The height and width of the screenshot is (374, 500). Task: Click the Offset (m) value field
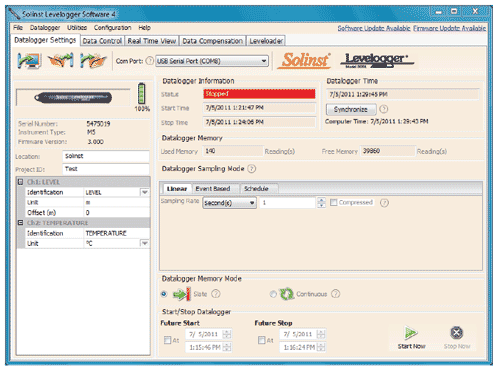click(x=116, y=212)
